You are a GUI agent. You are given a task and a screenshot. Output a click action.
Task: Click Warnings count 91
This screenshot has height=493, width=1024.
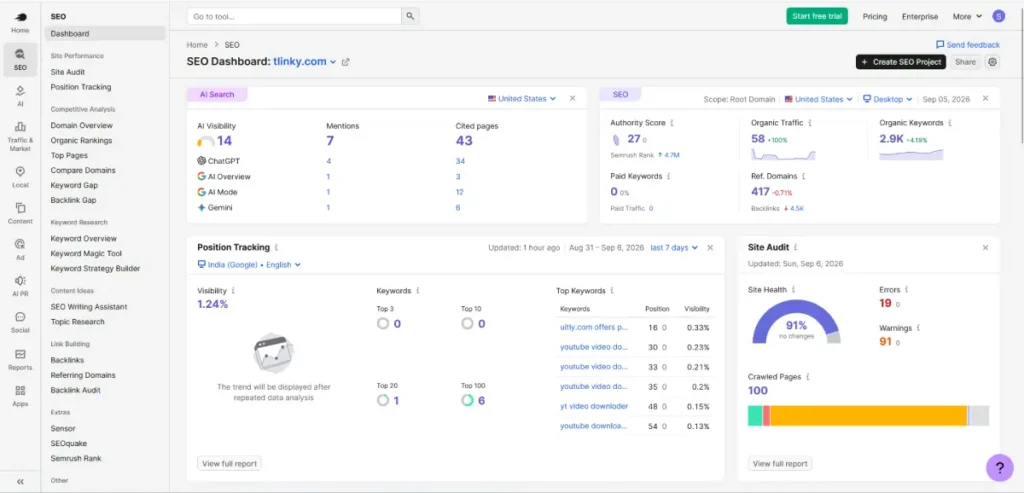[x=885, y=342]
